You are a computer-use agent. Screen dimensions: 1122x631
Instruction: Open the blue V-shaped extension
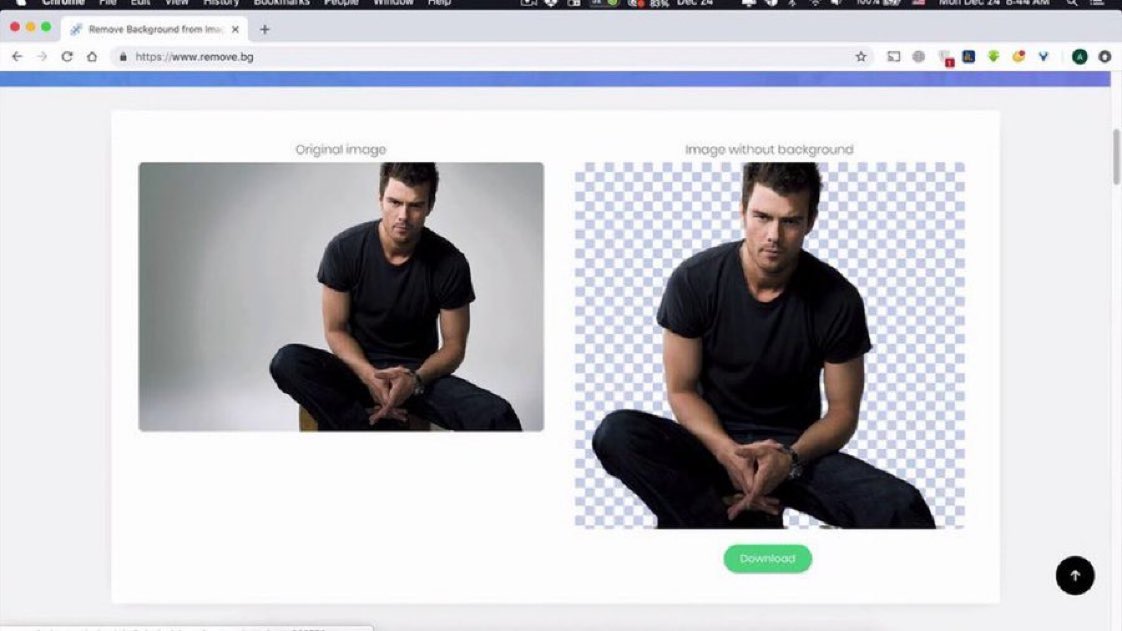pos(1043,56)
